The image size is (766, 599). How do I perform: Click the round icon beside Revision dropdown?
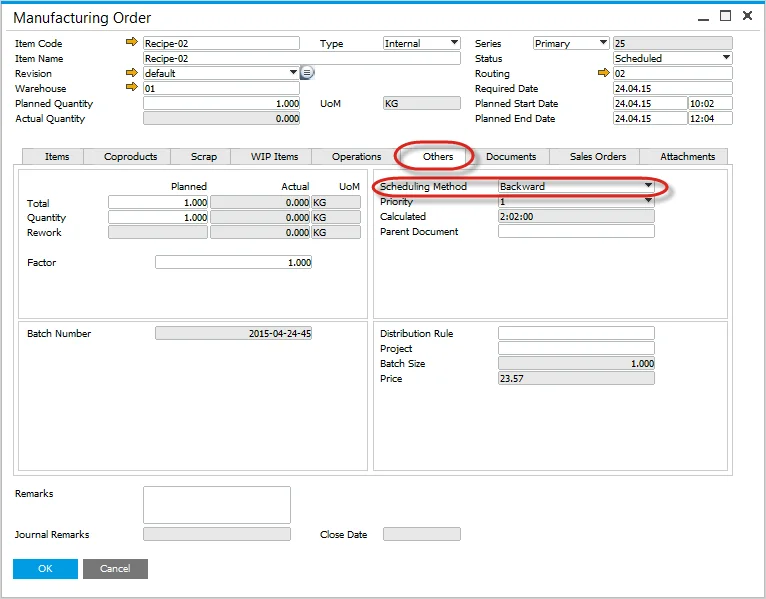click(307, 73)
